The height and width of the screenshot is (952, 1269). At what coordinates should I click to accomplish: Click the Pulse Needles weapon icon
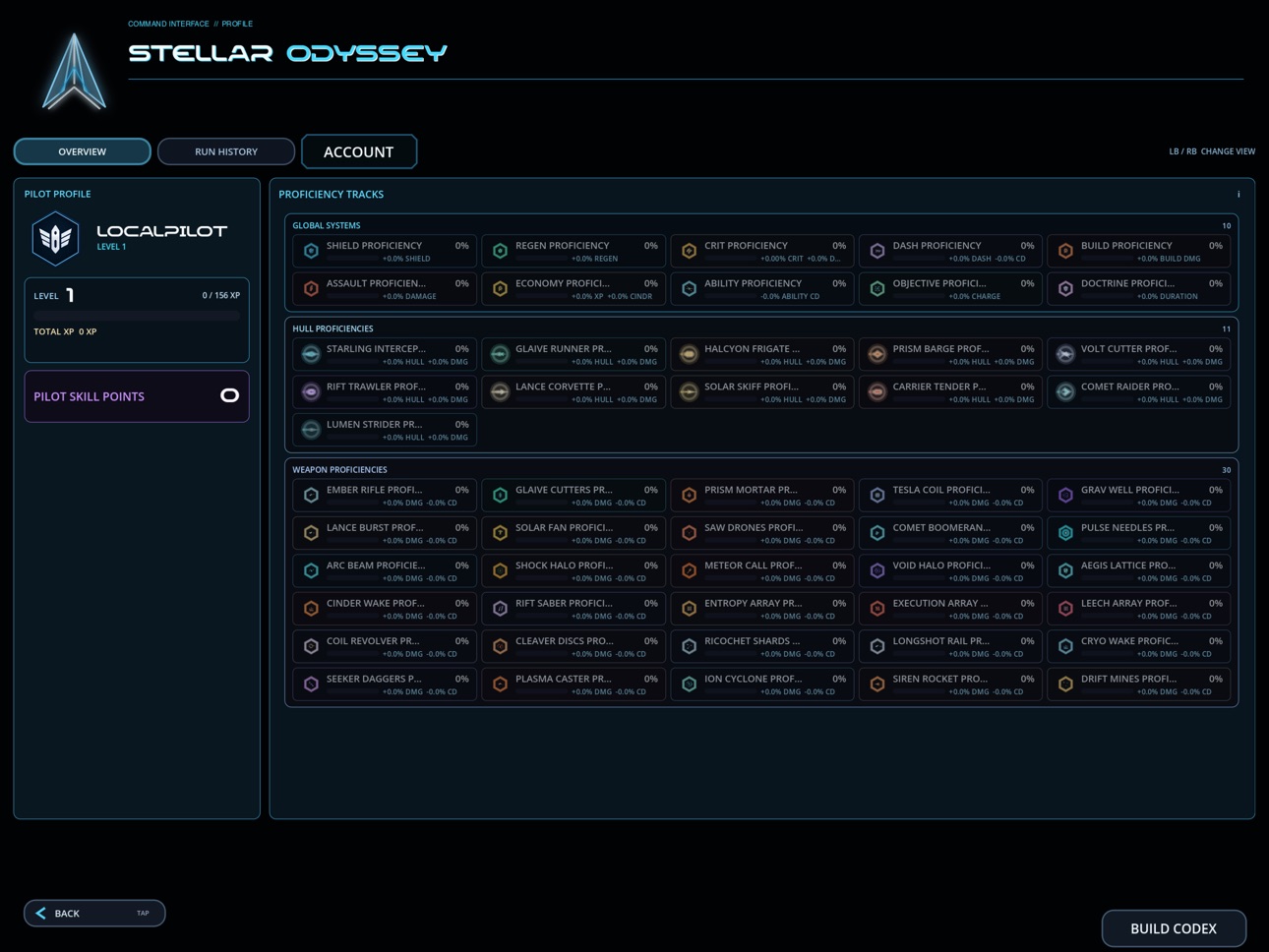pos(1065,532)
